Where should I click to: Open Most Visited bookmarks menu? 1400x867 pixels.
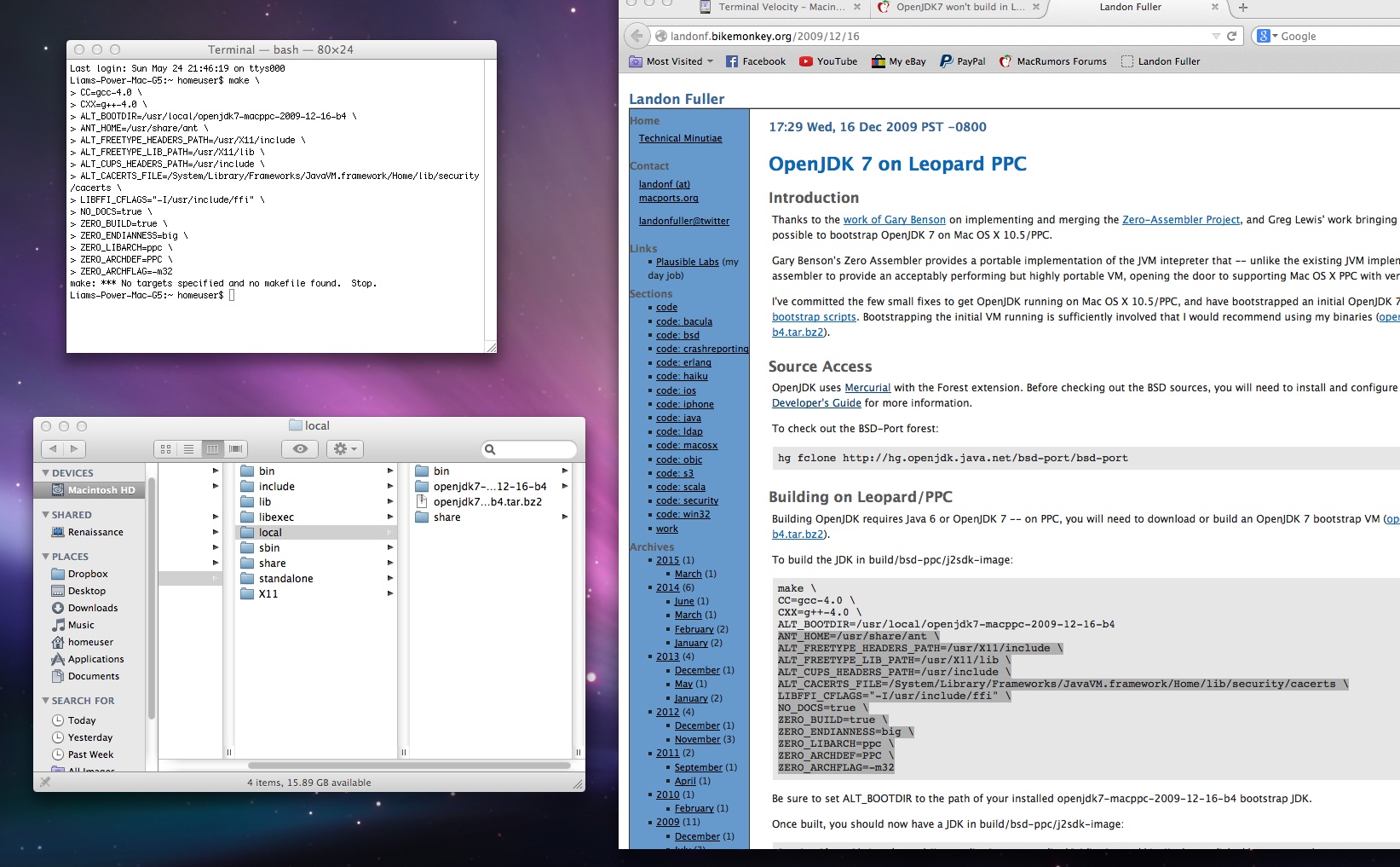(671, 61)
